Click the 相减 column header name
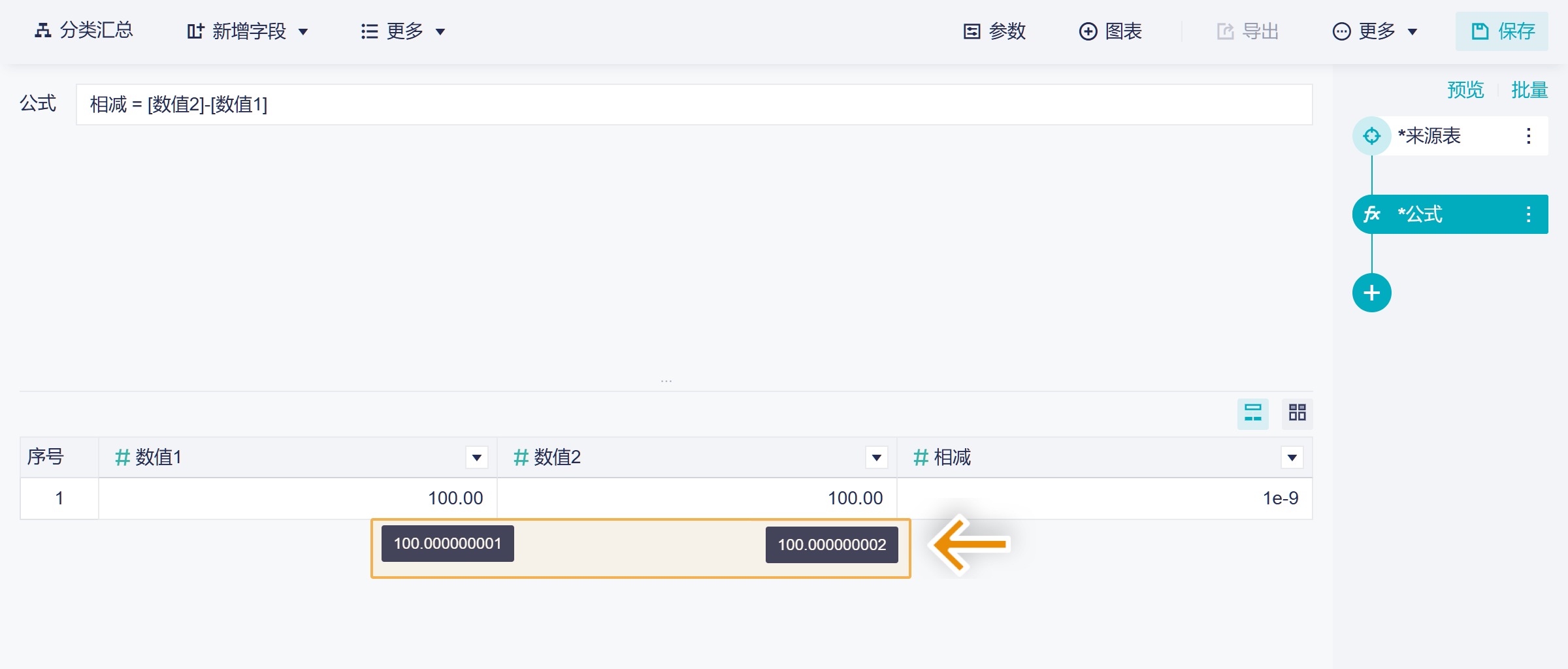1568x669 pixels. click(953, 457)
